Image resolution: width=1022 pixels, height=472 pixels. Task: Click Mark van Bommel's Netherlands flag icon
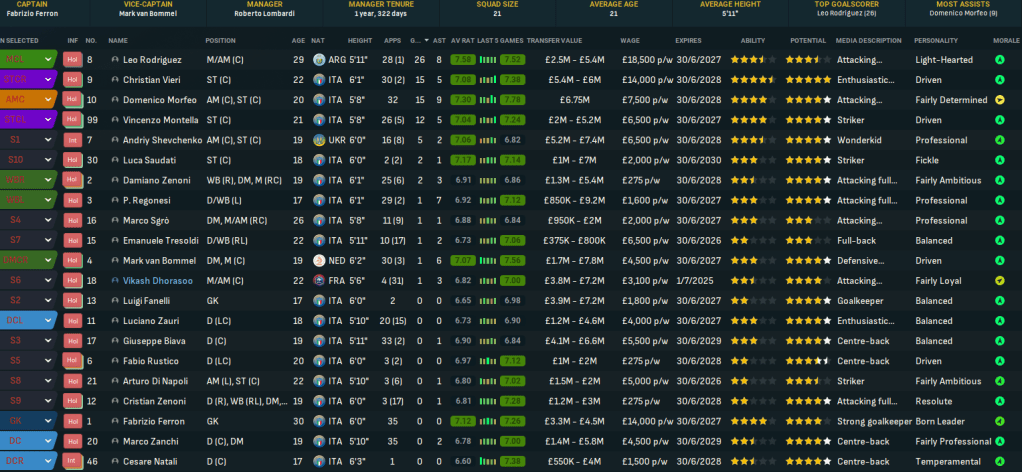319,260
